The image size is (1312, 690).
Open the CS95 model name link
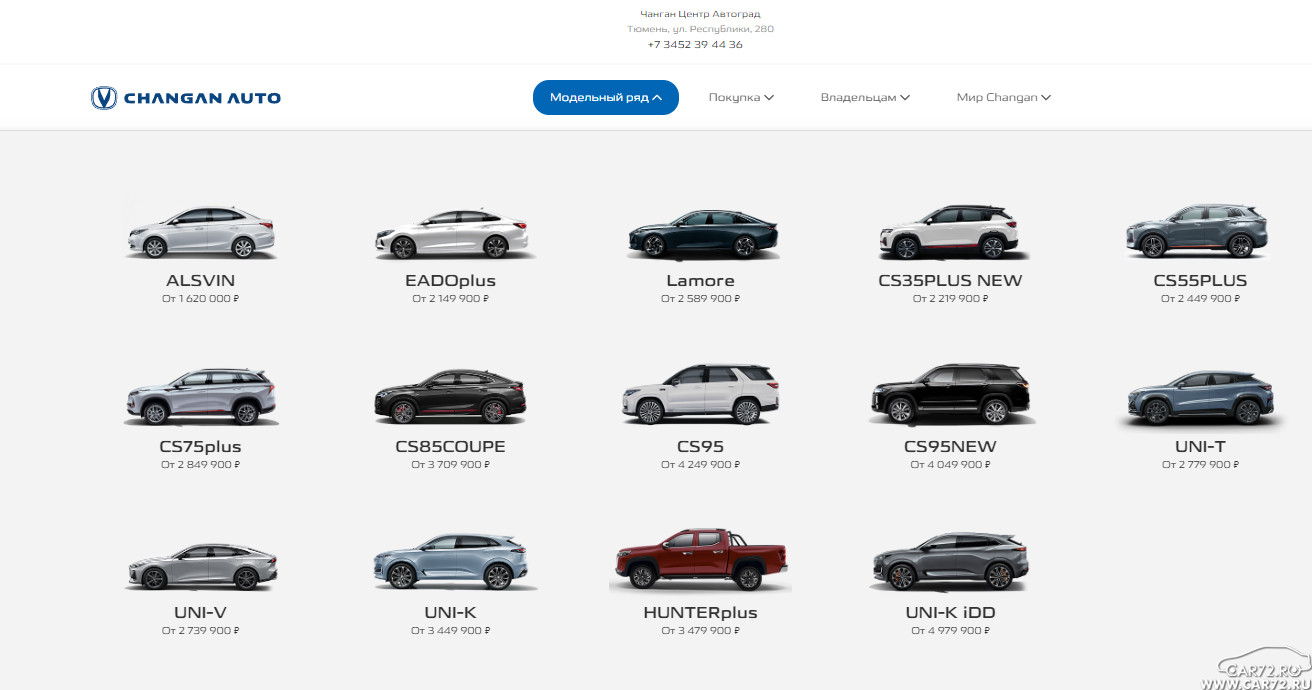[700, 447]
